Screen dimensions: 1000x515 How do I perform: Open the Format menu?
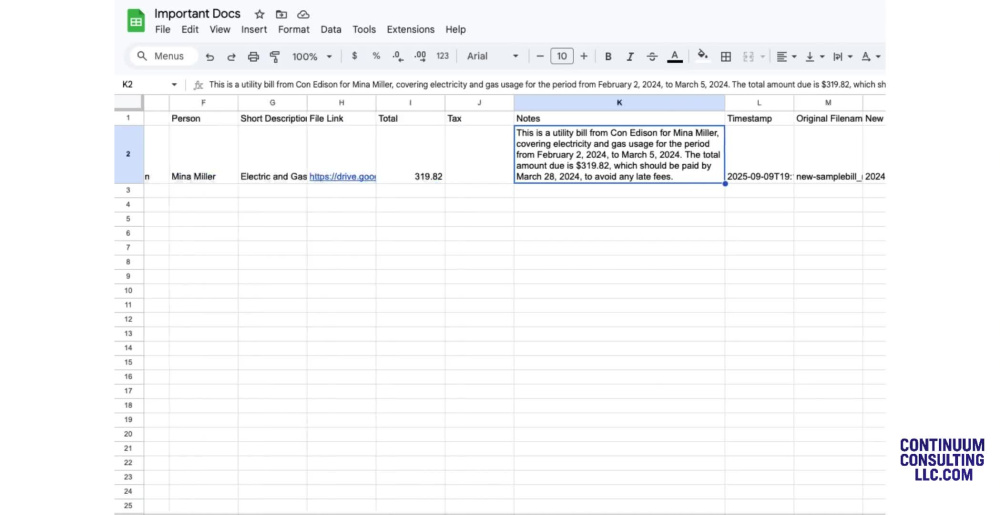(293, 29)
